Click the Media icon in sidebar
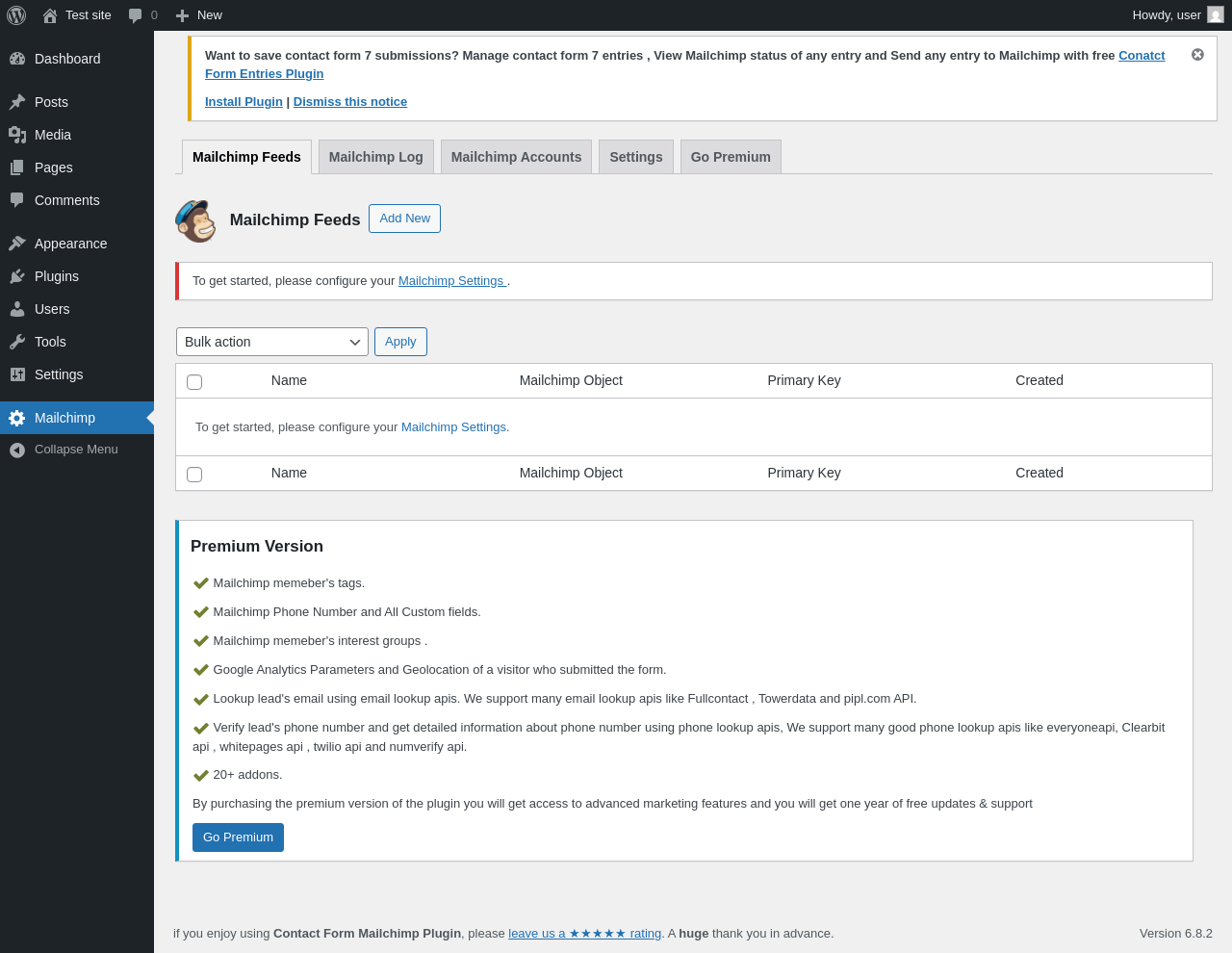This screenshot has width=1232, height=953. click(x=17, y=135)
